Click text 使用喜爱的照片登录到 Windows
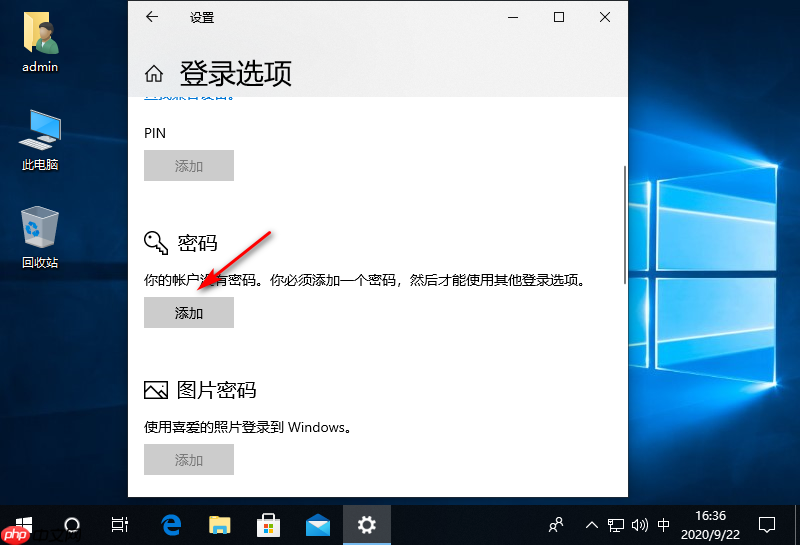 pyautogui.click(x=248, y=427)
